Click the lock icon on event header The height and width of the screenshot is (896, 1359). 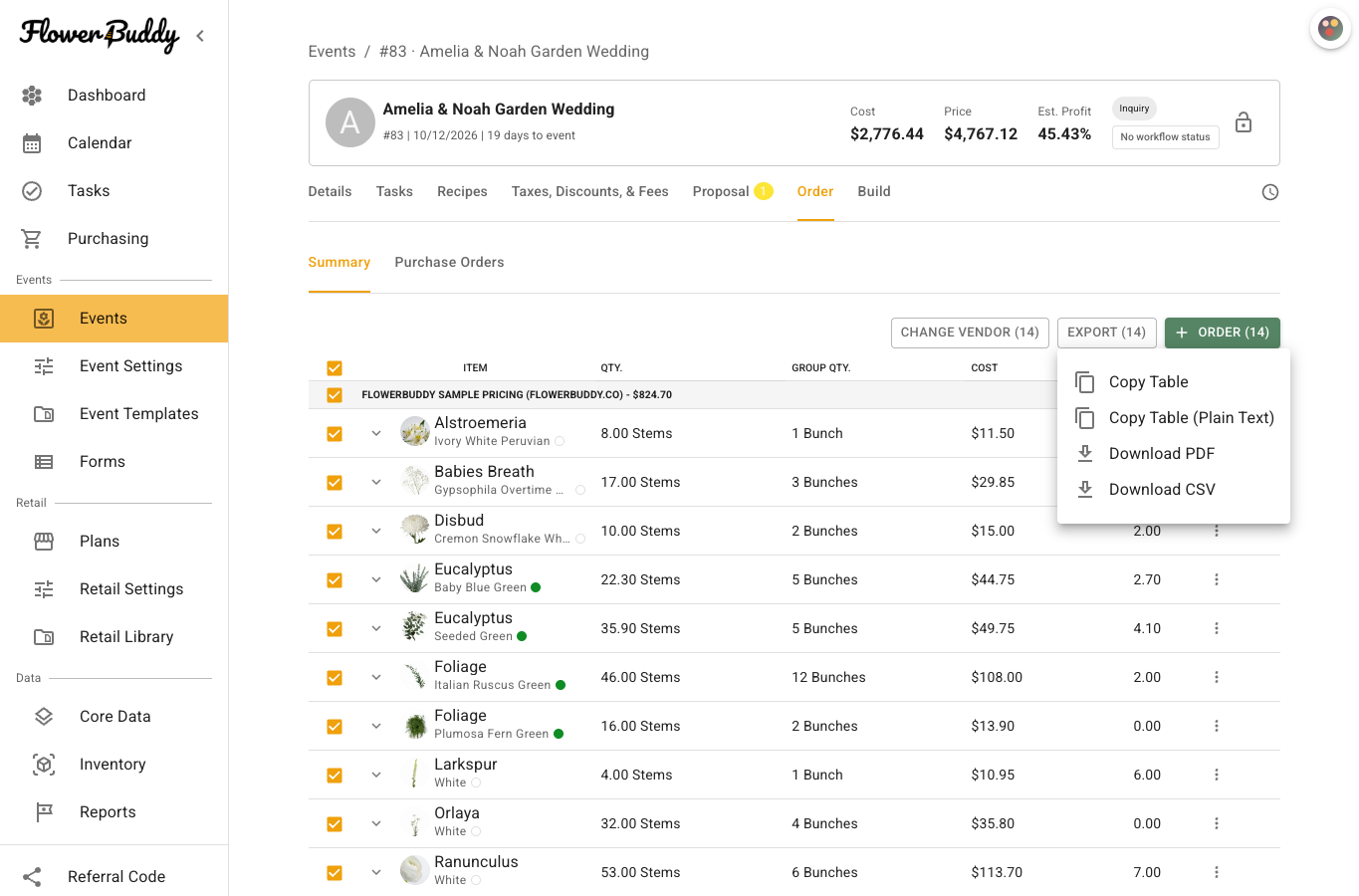point(1244,122)
